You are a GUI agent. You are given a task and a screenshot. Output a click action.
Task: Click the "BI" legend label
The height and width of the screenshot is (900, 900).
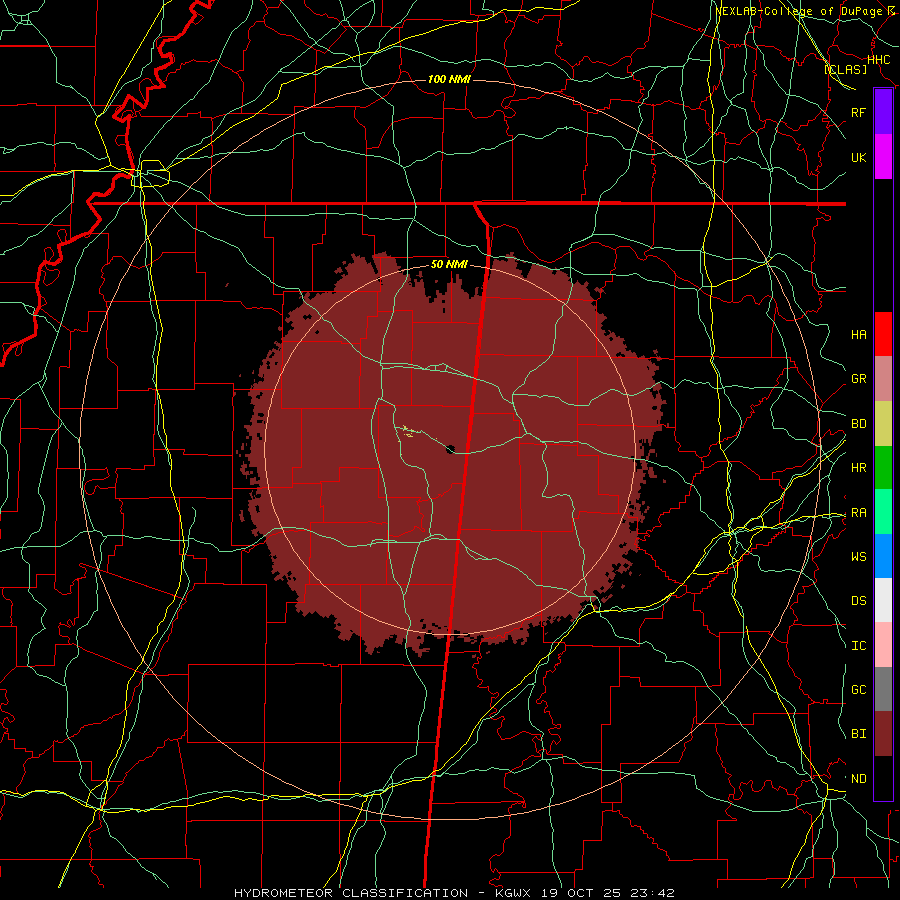858,734
